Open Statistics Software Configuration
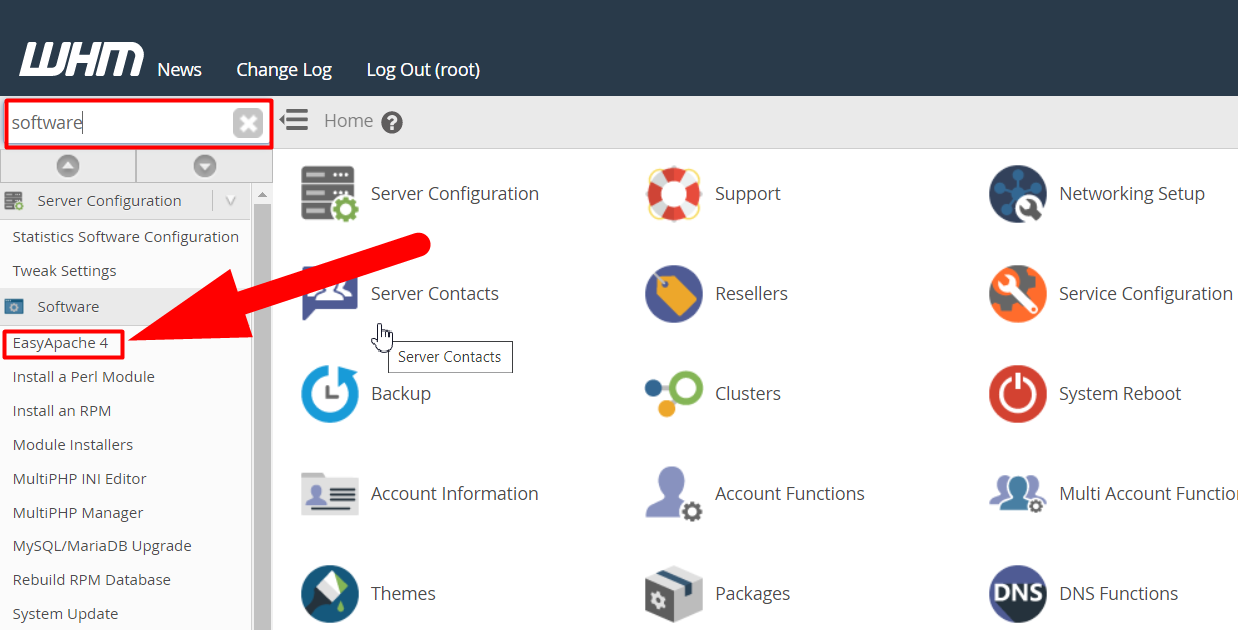Viewport: 1238px width, 630px height. click(126, 237)
